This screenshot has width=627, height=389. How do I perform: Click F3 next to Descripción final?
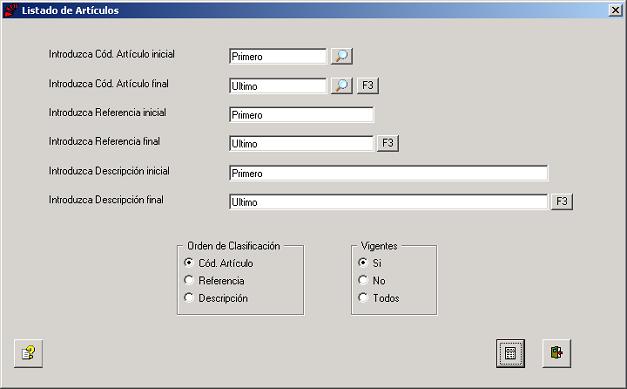click(562, 201)
